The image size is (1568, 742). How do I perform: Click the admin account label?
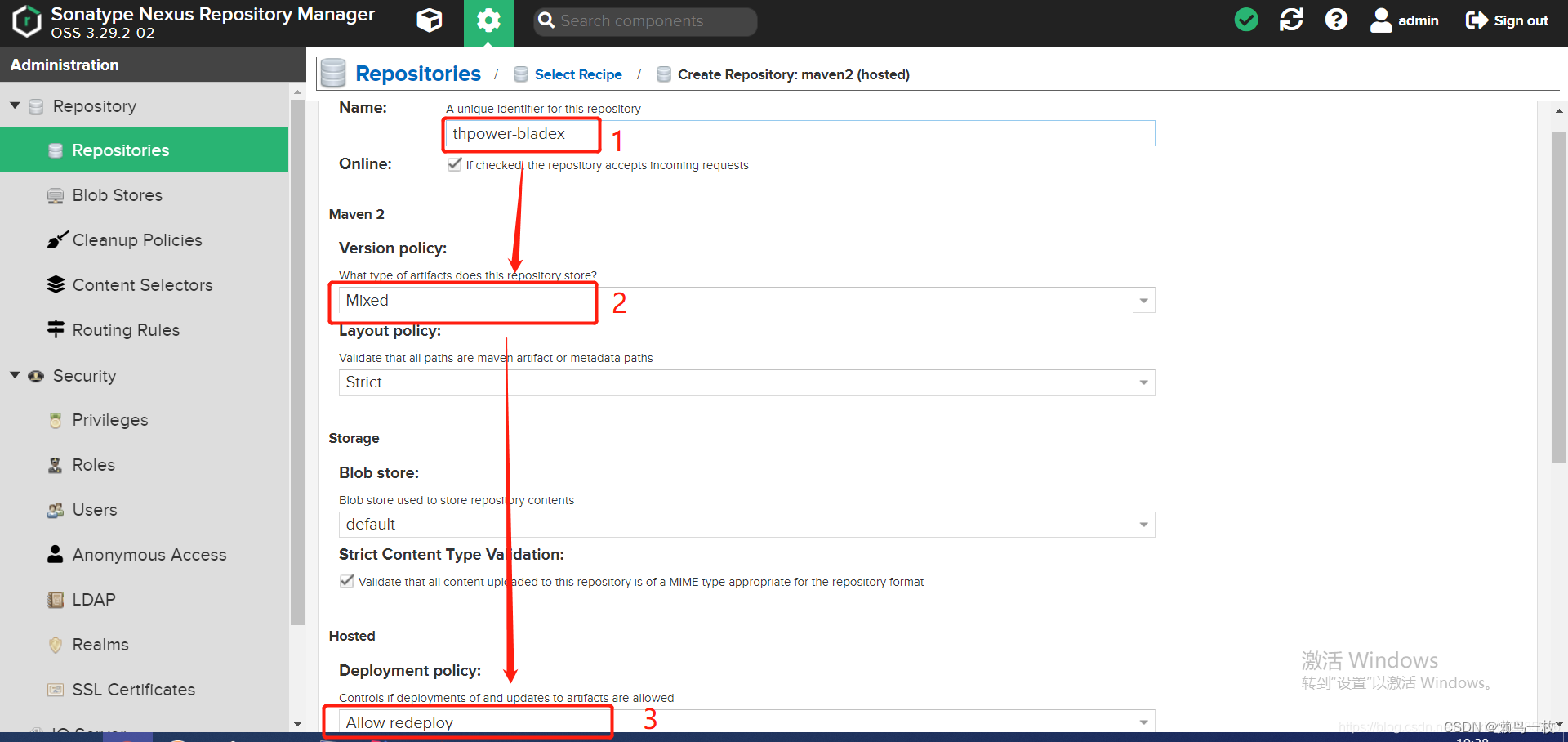1418,20
